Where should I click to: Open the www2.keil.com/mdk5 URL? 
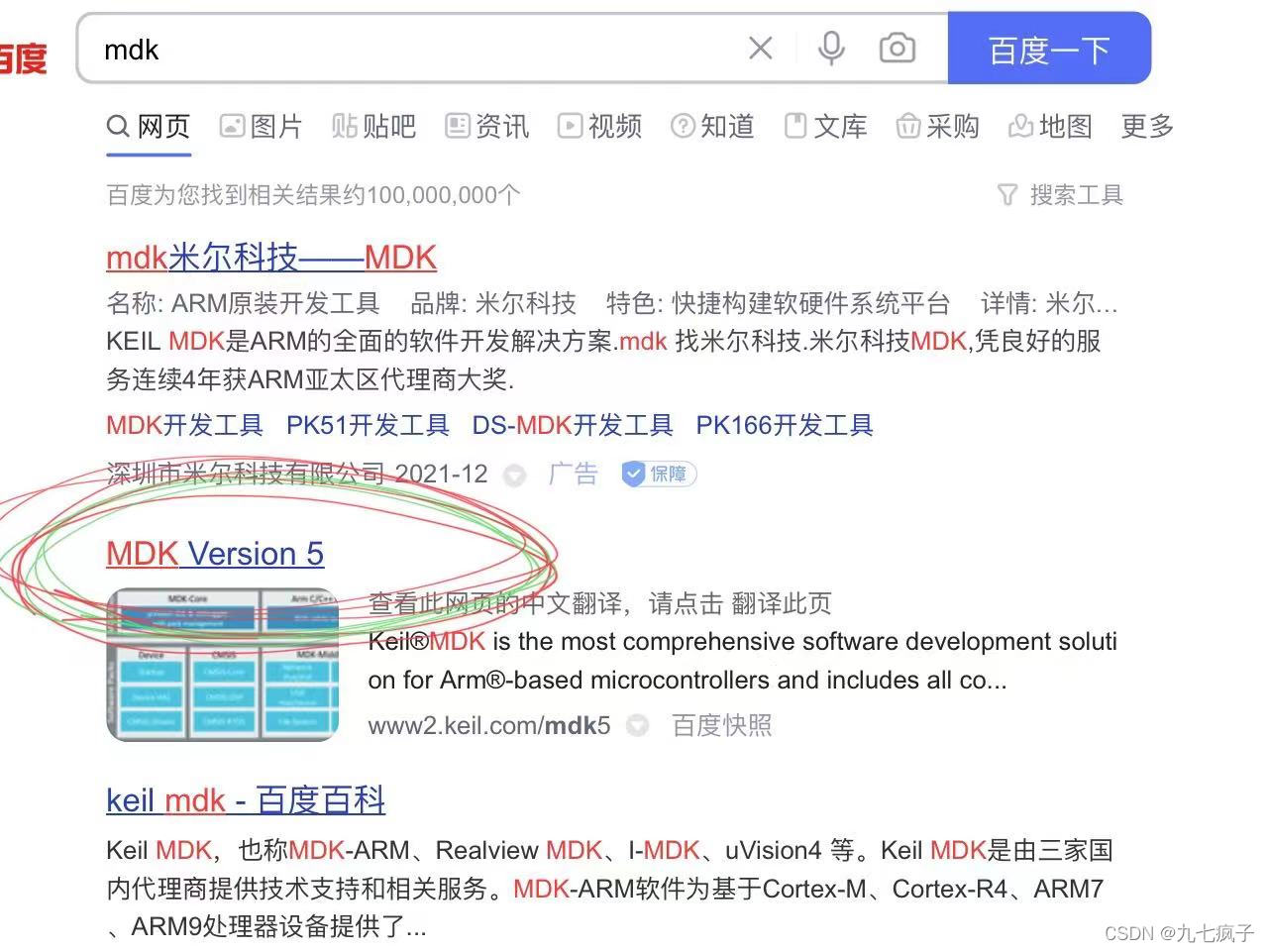(489, 725)
